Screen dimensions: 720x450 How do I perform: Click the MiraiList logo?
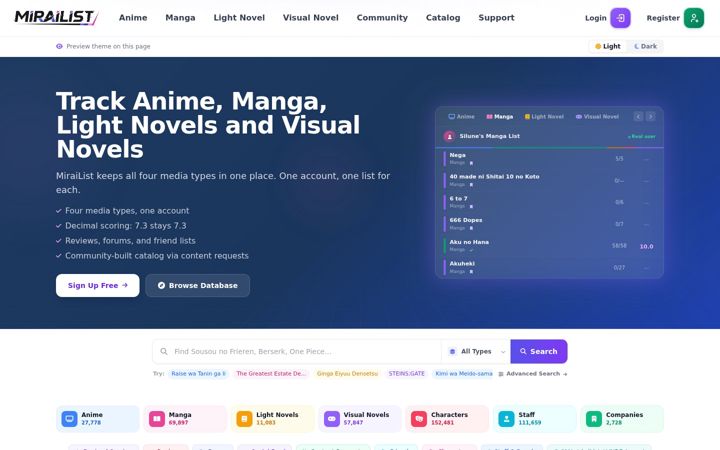(56, 17)
